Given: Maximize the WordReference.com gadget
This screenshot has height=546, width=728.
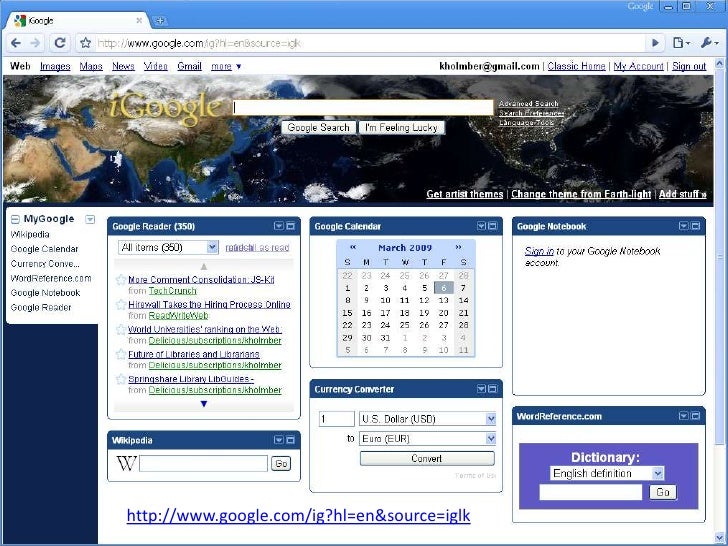Looking at the screenshot, I should tap(696, 416).
